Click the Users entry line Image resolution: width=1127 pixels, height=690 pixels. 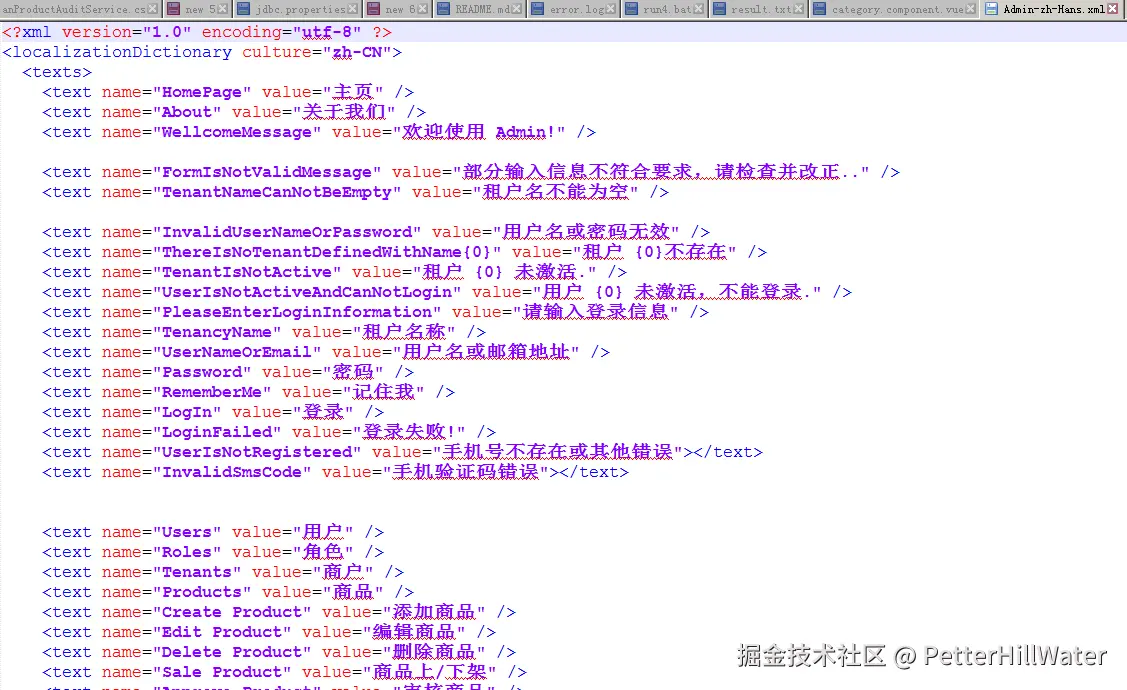tap(213, 533)
